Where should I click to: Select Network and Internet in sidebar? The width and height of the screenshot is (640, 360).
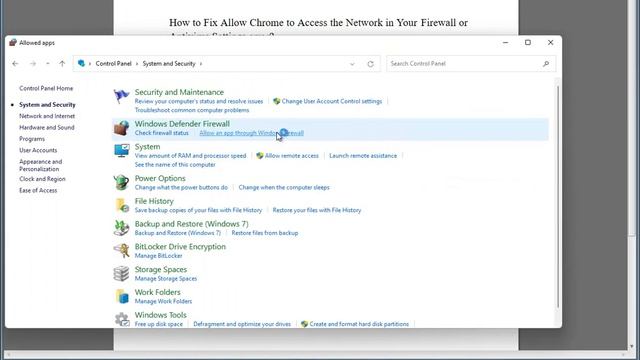pyautogui.click(x=47, y=116)
